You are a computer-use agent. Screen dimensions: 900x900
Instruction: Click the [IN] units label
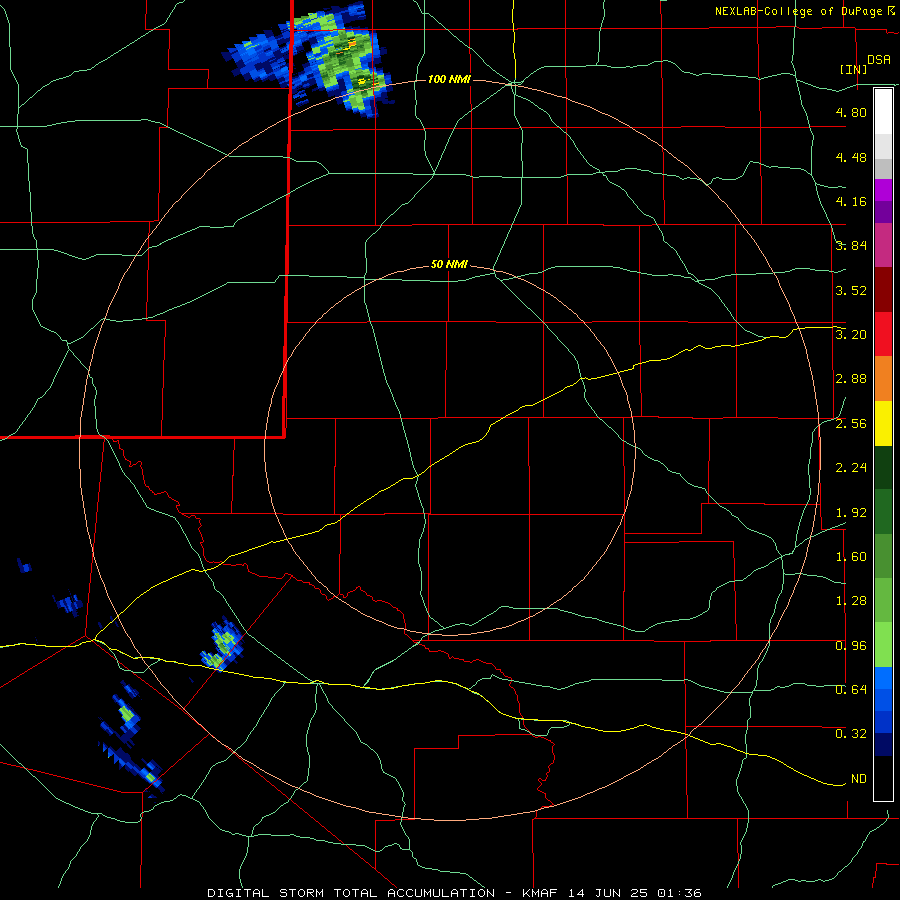854,69
